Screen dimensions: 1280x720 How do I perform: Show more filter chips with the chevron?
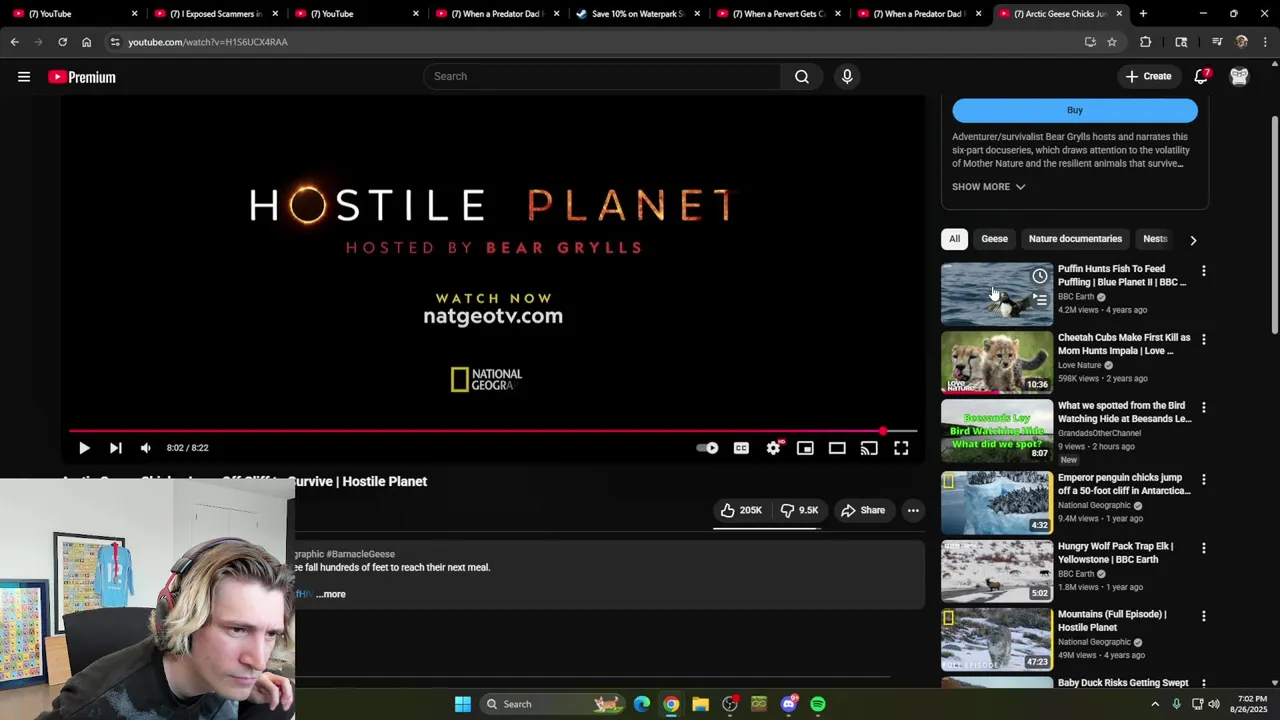pyautogui.click(x=1193, y=240)
